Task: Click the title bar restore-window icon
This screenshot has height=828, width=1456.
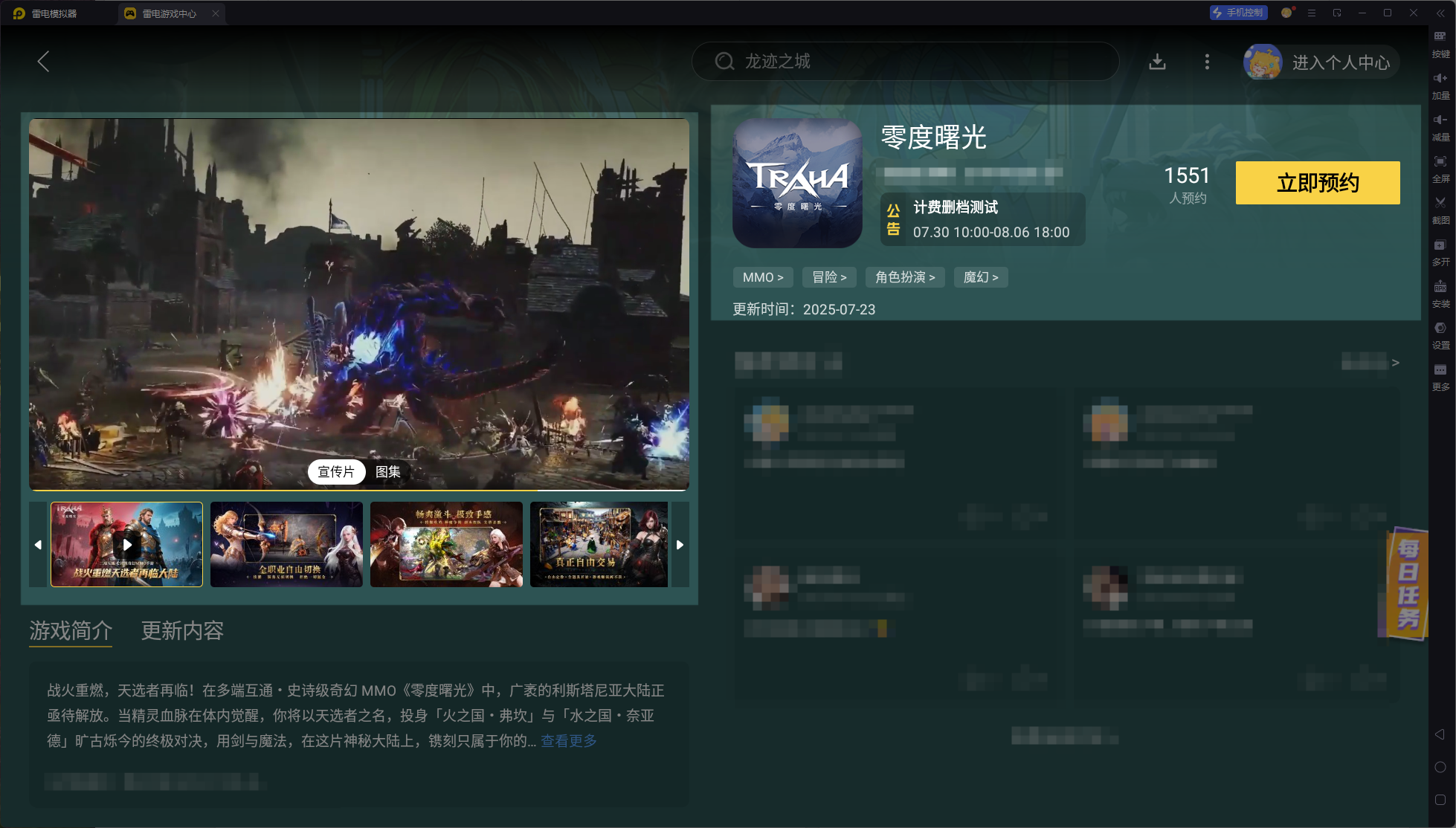Action: (1337, 13)
